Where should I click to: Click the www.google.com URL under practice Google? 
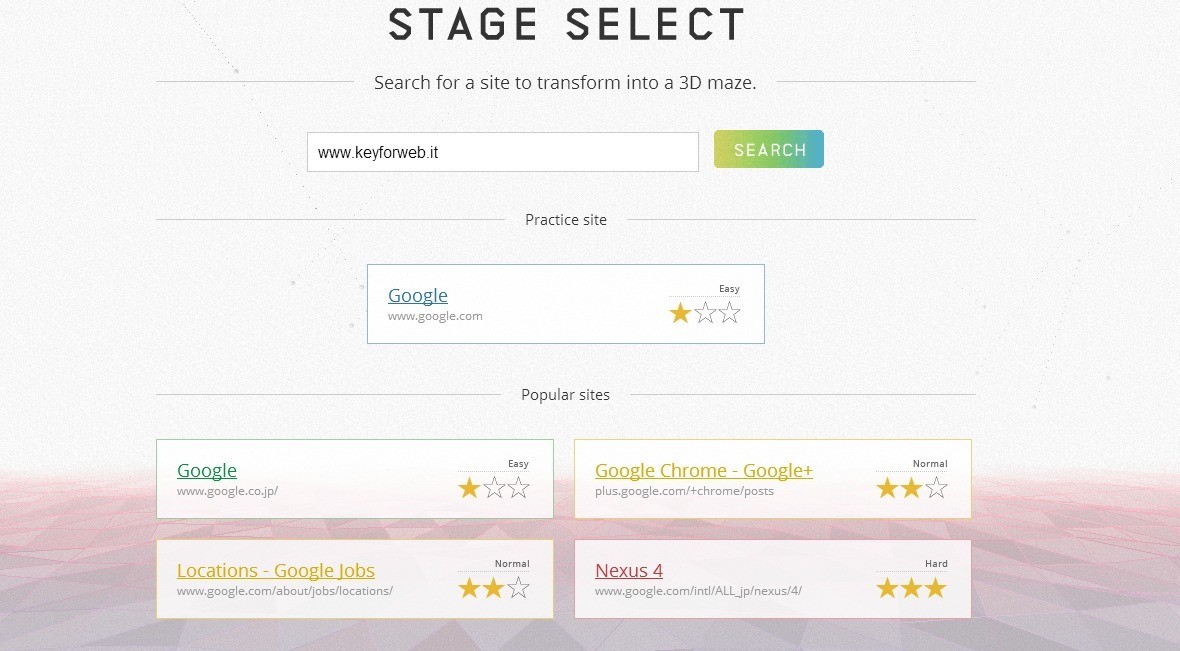(x=435, y=316)
